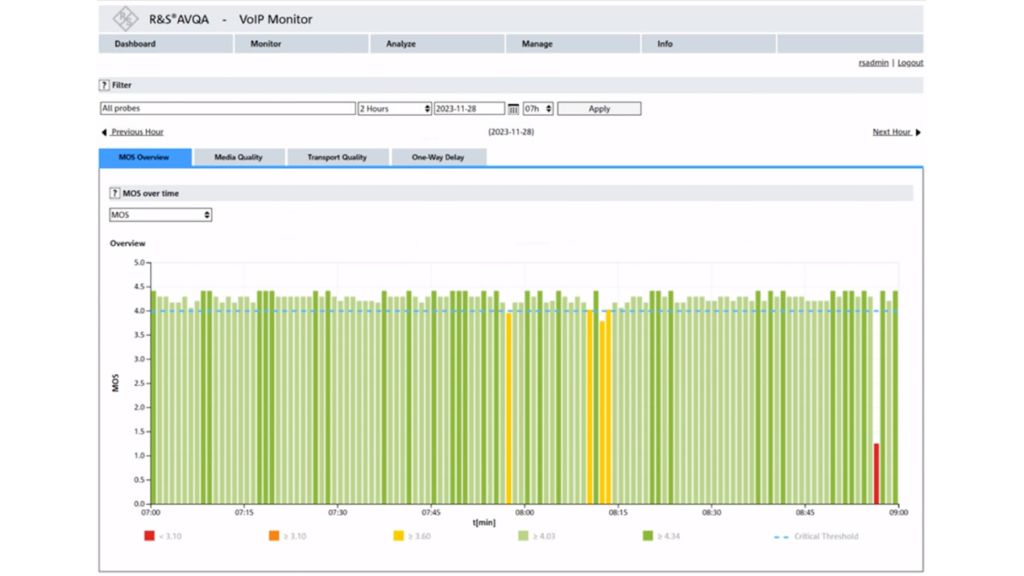Click the Filter help question mark icon

[x=103, y=85]
